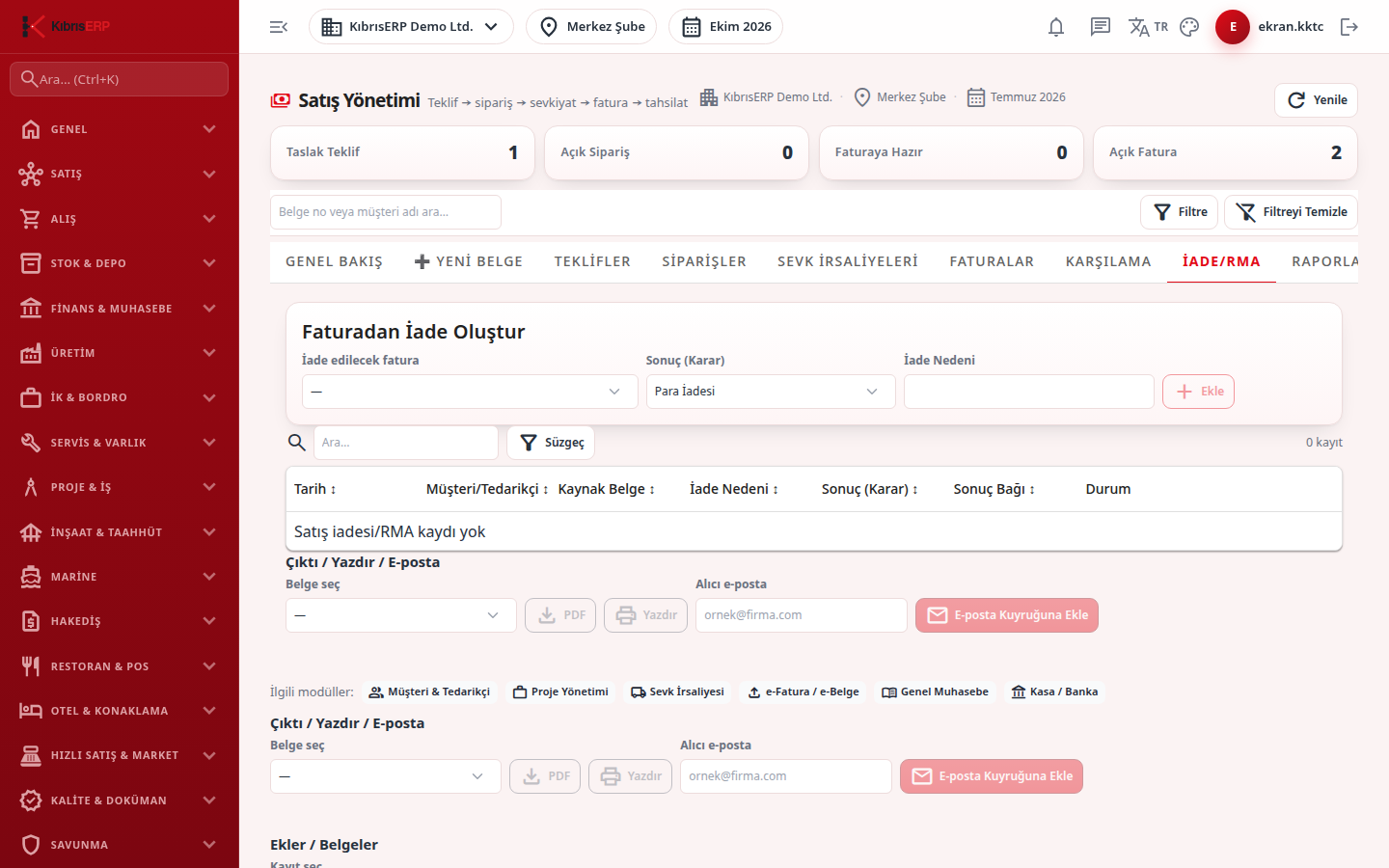Click the KıbrısERP logo
Image resolution: width=1389 pixels, height=868 pixels.
point(66,26)
